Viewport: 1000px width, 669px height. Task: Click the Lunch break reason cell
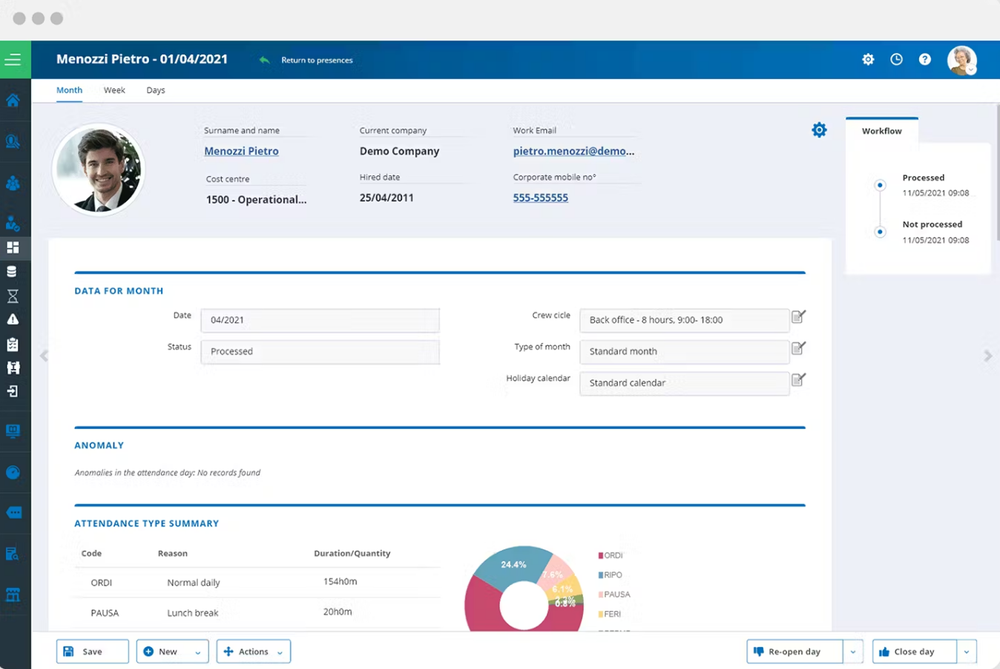[193, 613]
